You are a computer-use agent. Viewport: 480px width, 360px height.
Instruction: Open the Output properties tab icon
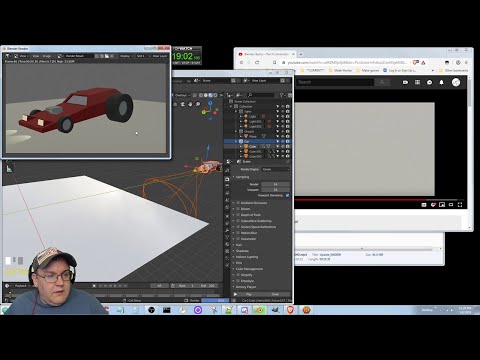click(227, 186)
